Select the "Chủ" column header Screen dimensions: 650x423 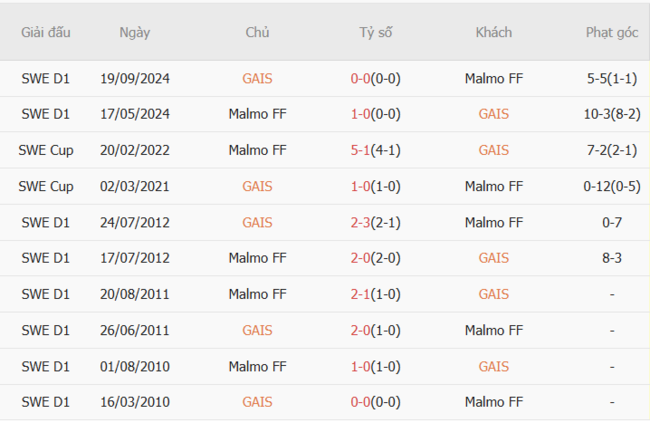click(x=257, y=32)
